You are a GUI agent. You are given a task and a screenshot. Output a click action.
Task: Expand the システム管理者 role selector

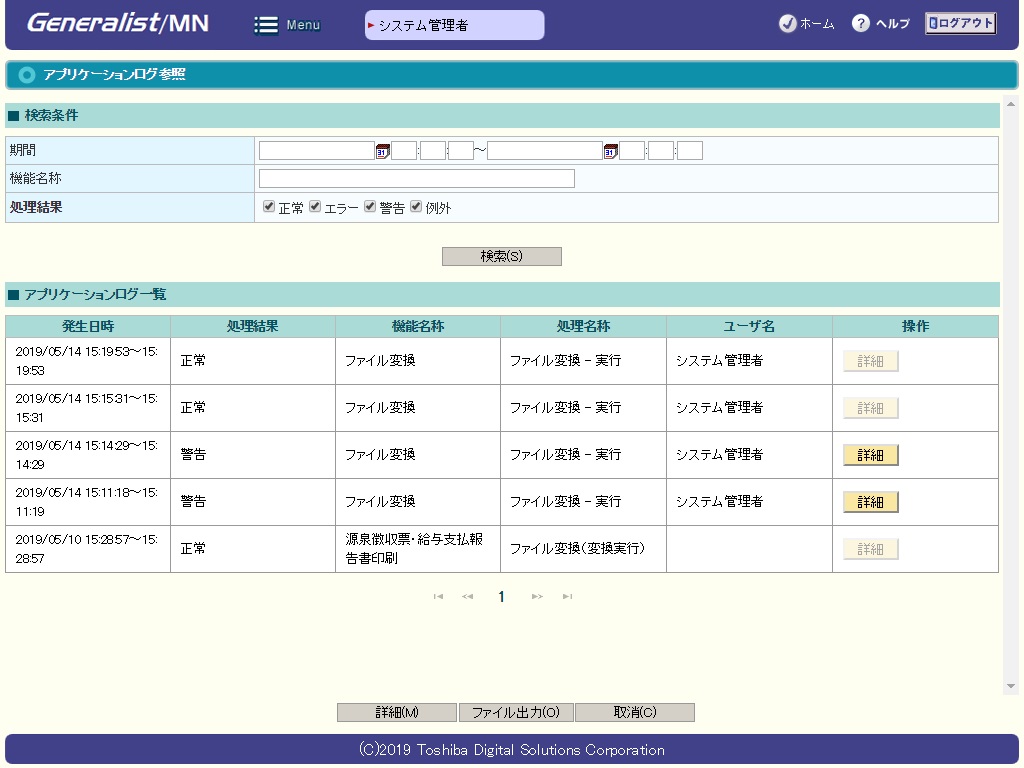click(x=454, y=25)
